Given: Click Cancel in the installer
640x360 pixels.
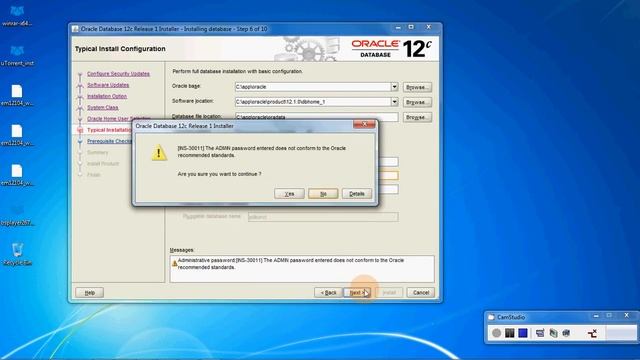Looking at the screenshot, I should 420,293.
